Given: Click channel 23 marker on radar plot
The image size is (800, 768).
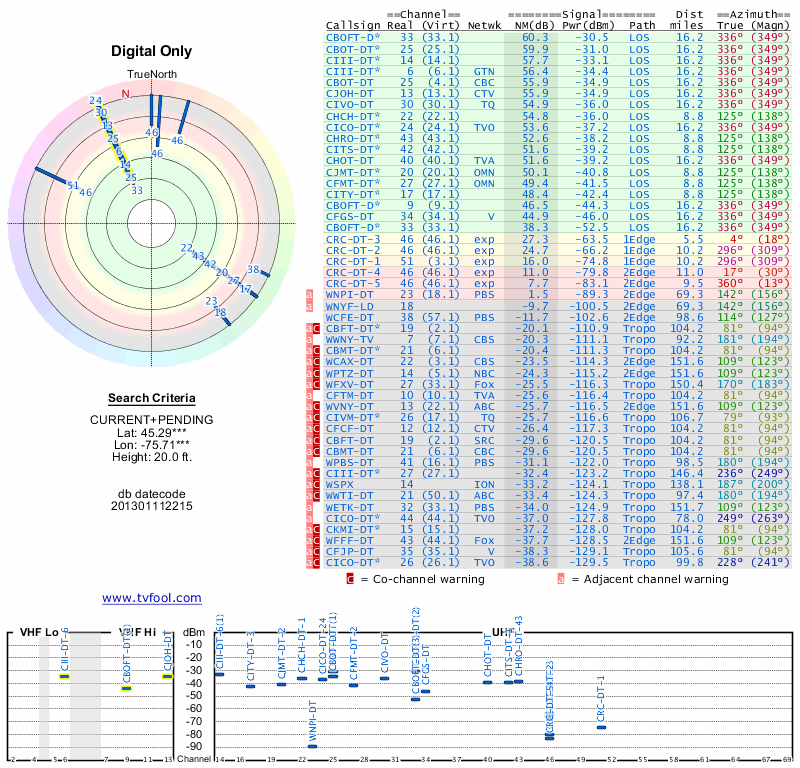Looking at the screenshot, I should [211, 301].
